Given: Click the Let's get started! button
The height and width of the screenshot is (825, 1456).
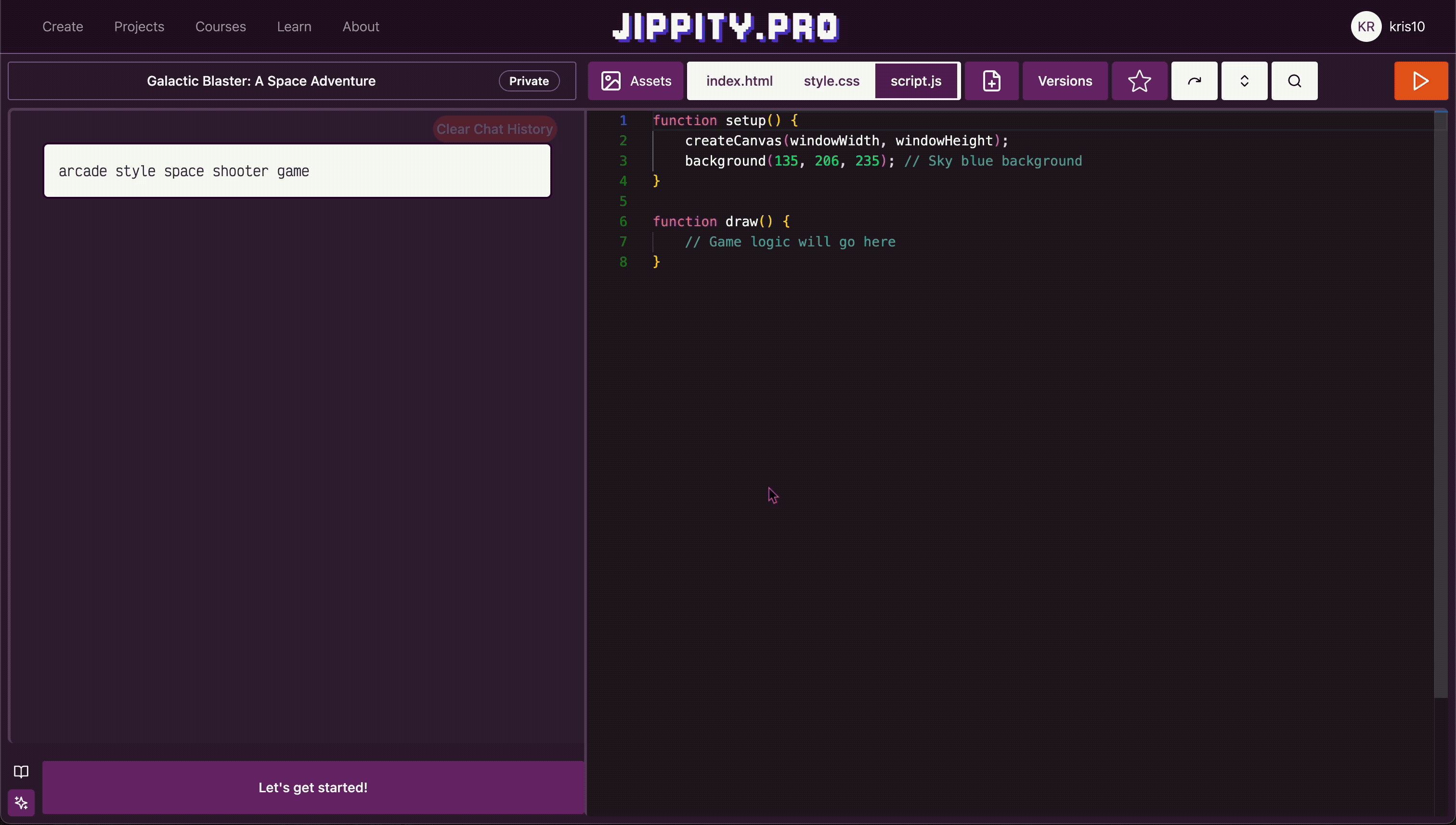Looking at the screenshot, I should (x=313, y=787).
